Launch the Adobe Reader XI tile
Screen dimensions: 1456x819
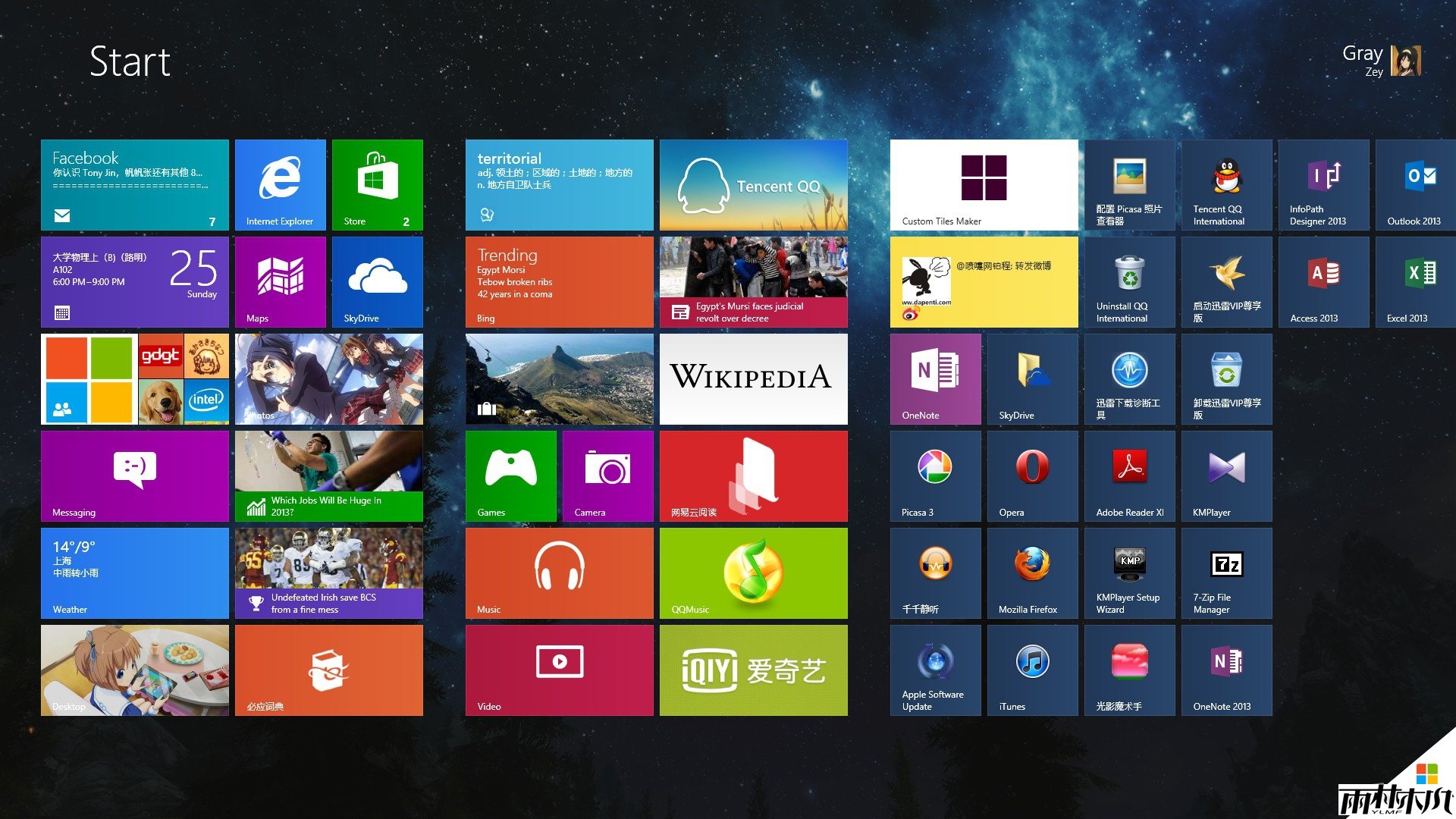click(x=1129, y=475)
